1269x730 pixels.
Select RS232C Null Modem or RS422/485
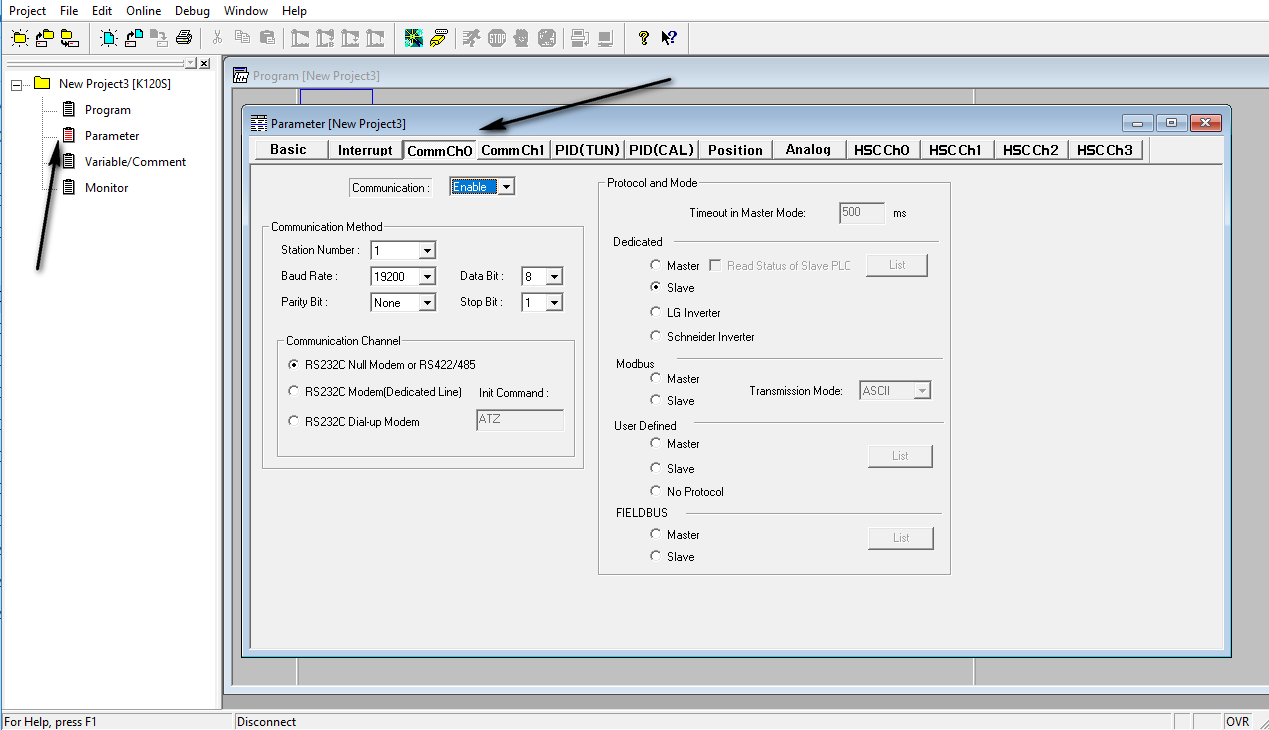tap(293, 365)
